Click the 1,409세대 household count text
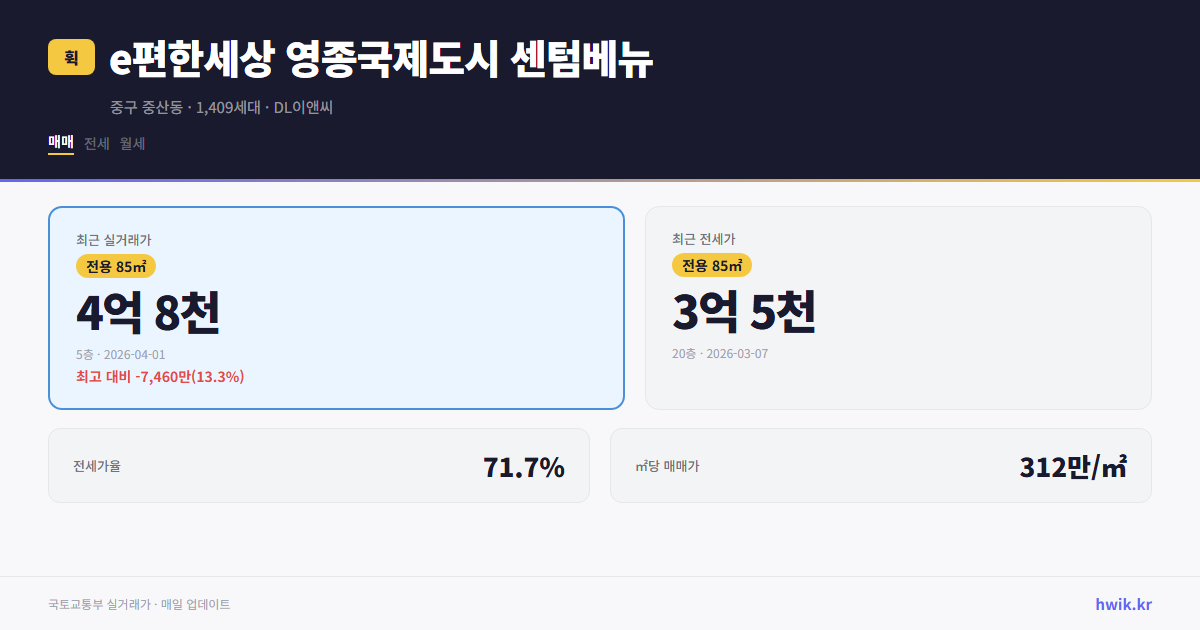The image size is (1200, 630). pyautogui.click(x=227, y=107)
